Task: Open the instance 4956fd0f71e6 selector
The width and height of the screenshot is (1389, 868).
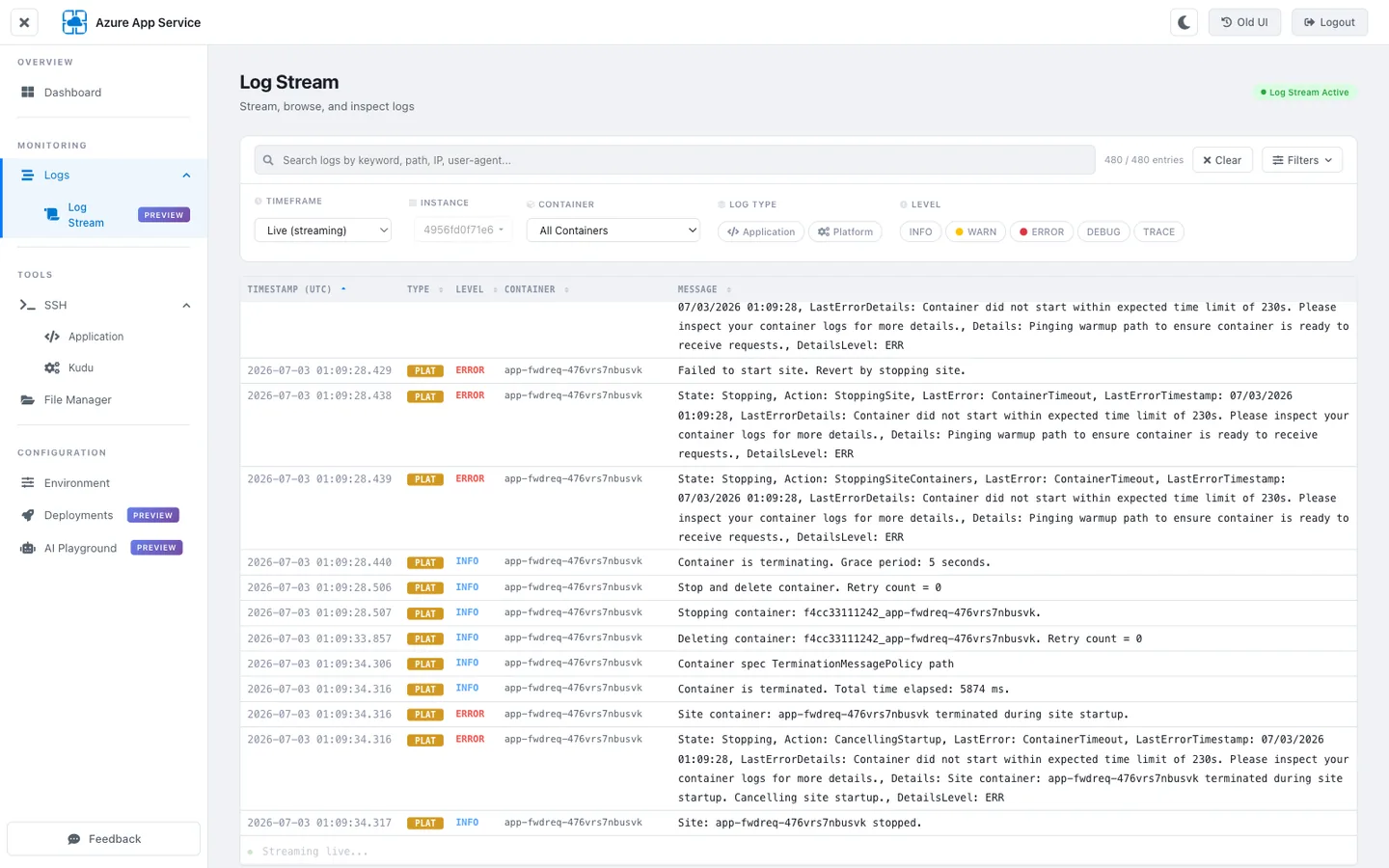Action: click(463, 230)
